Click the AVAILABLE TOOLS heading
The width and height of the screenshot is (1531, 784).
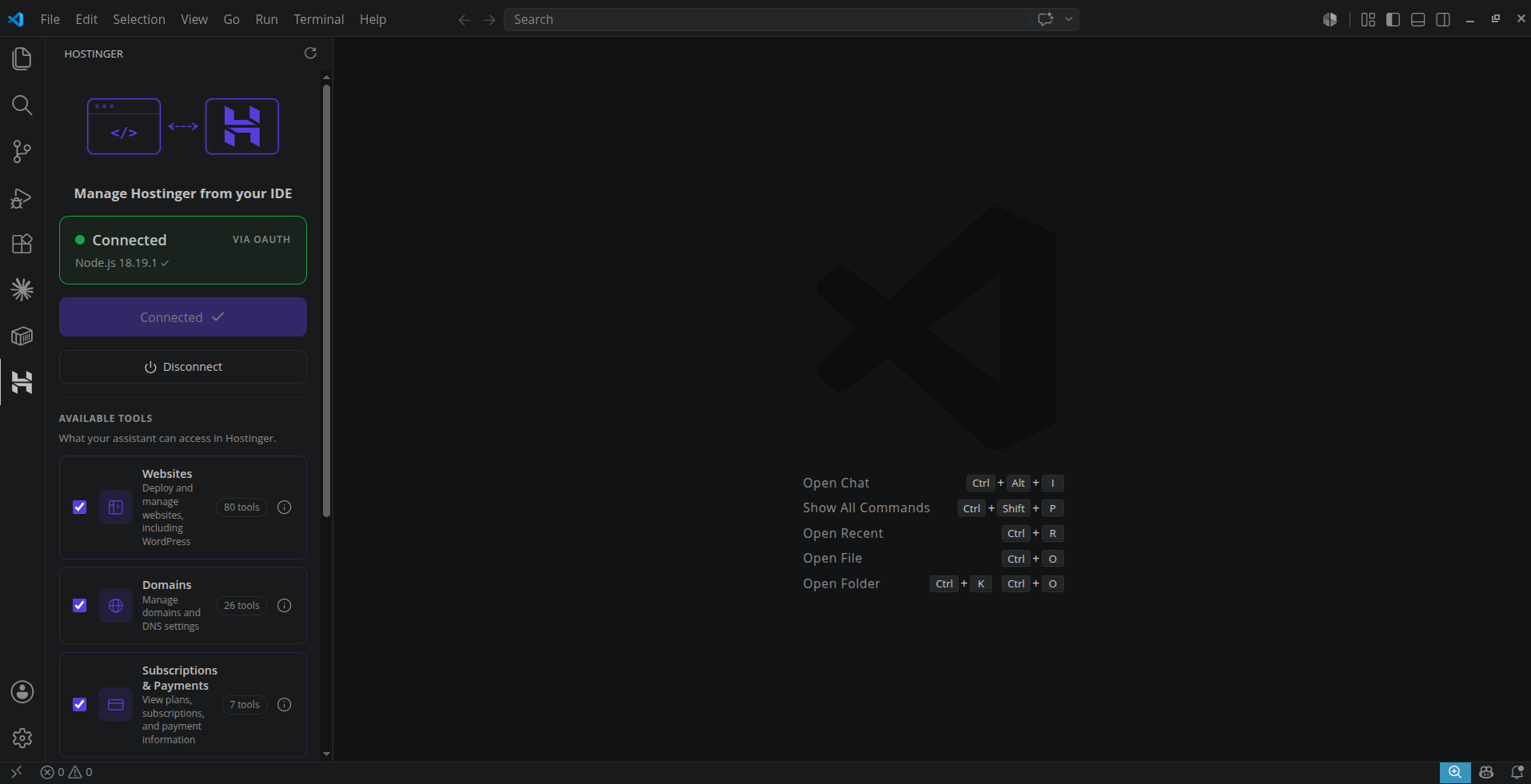[x=106, y=419]
